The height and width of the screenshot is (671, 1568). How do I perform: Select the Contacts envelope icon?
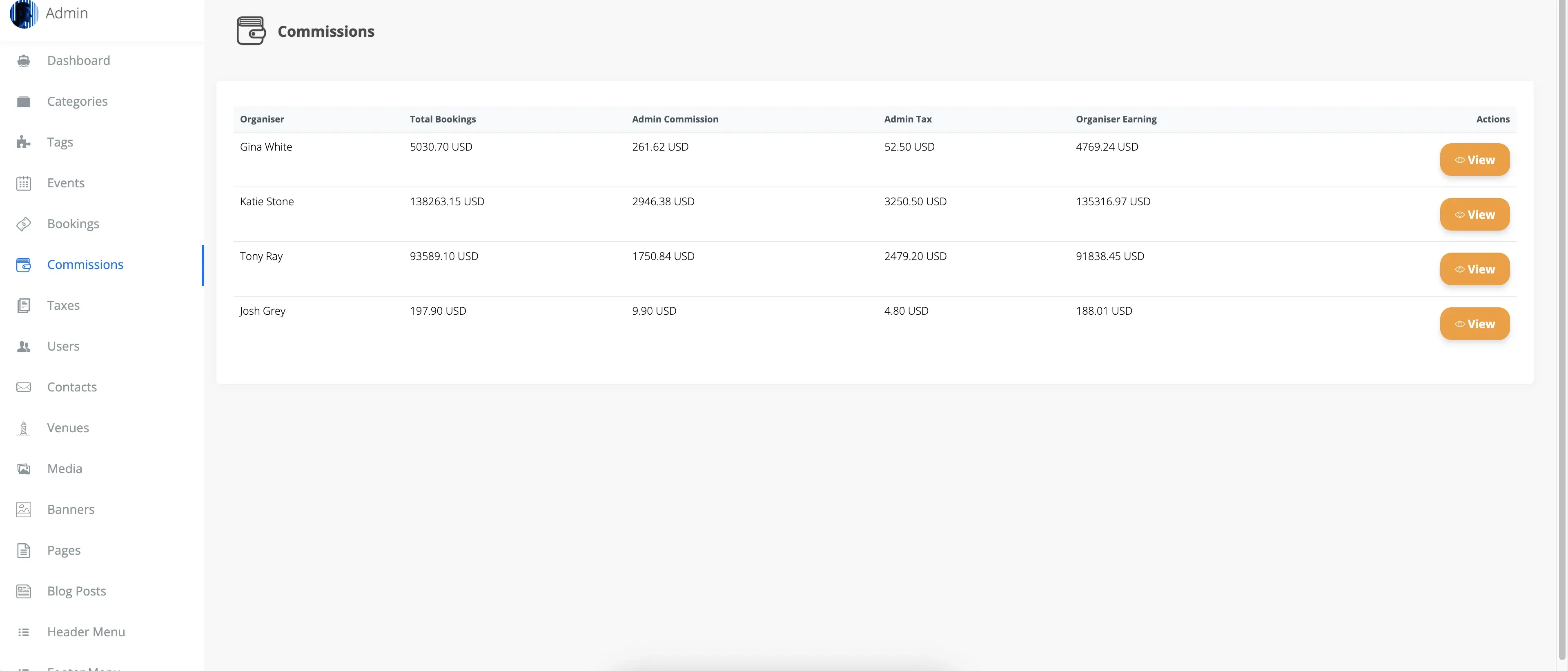point(23,386)
